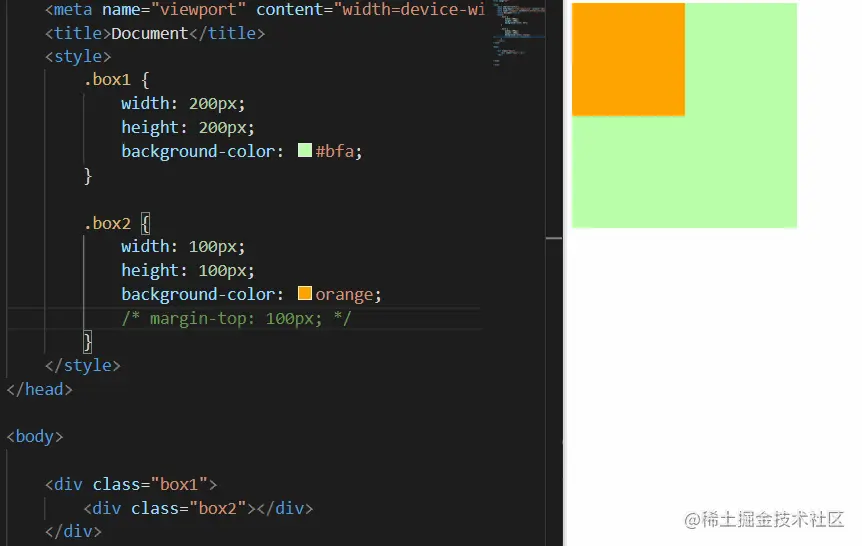Click the div class="box2" line
Image resolution: width=862 pixels, height=546 pixels.
click(198, 509)
